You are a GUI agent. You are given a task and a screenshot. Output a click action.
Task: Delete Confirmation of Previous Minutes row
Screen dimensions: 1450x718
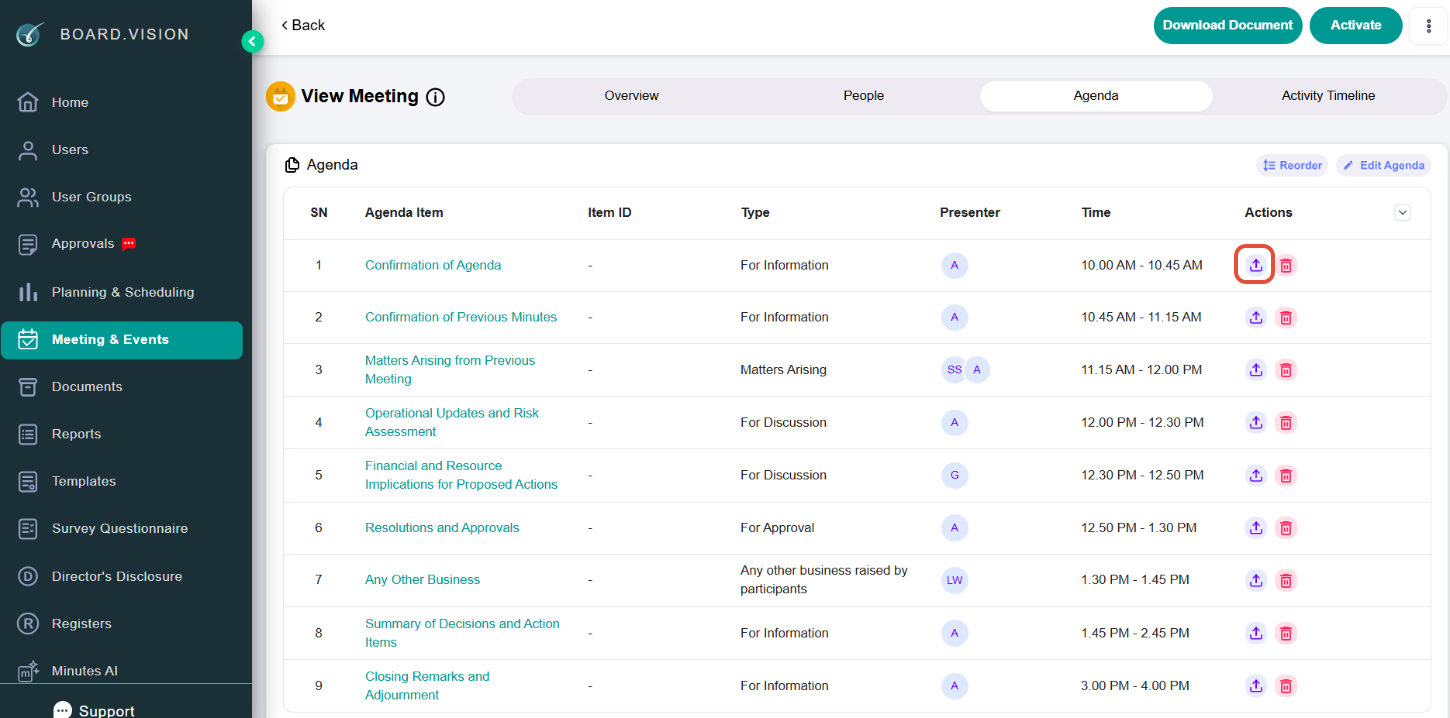pyautogui.click(x=1286, y=317)
